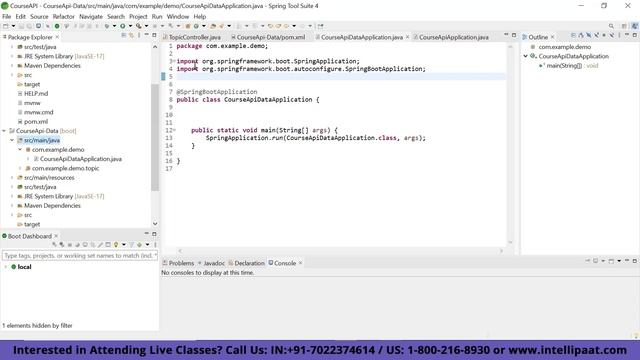Switch to CourseApiApplication.java editor tab
Image resolution: width=640 pixels, height=360 pixels.
click(x=451, y=37)
